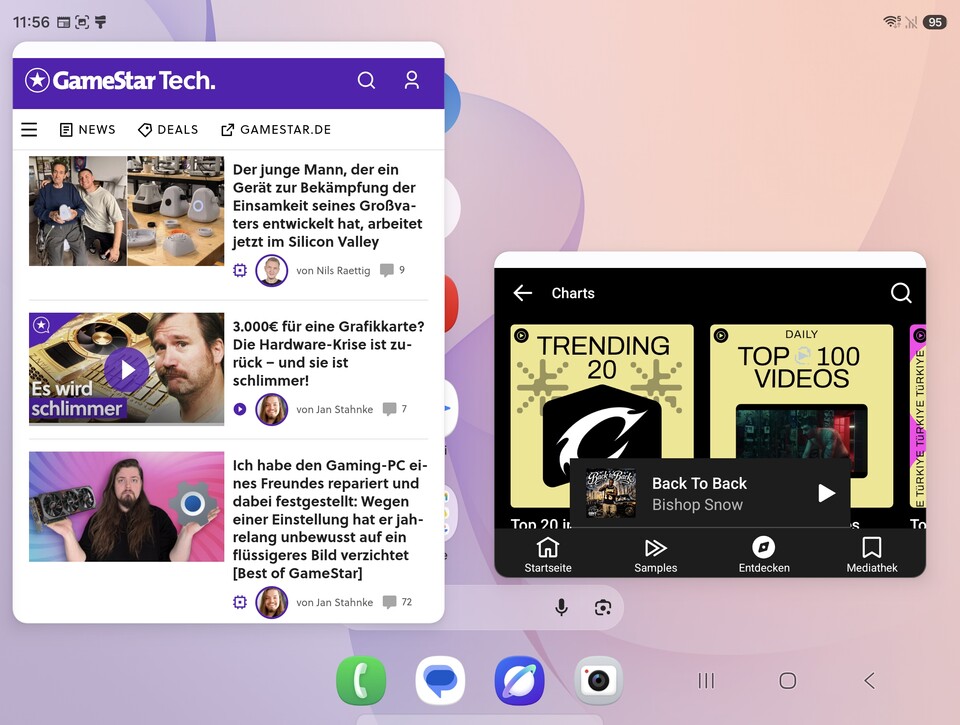Check the Wi-Fi status icon
This screenshot has height=725, width=960.
coord(892,22)
